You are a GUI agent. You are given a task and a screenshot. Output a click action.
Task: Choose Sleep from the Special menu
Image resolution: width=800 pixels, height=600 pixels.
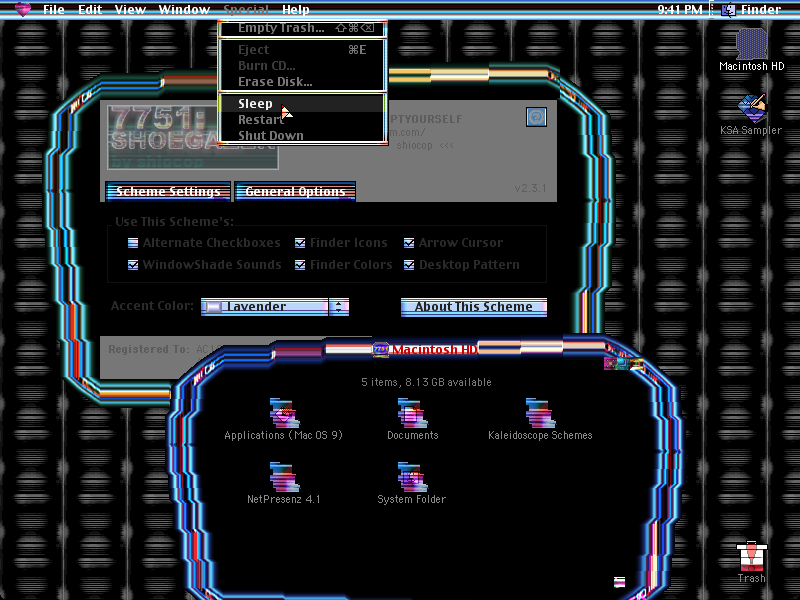pos(303,104)
